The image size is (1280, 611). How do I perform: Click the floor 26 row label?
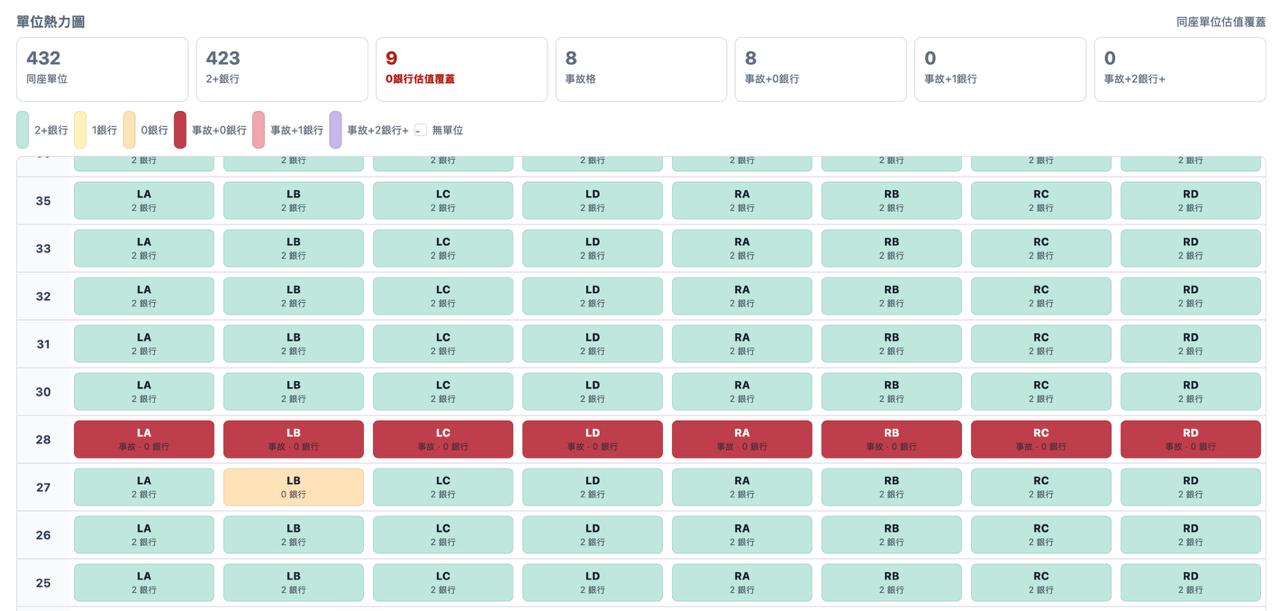pos(43,535)
